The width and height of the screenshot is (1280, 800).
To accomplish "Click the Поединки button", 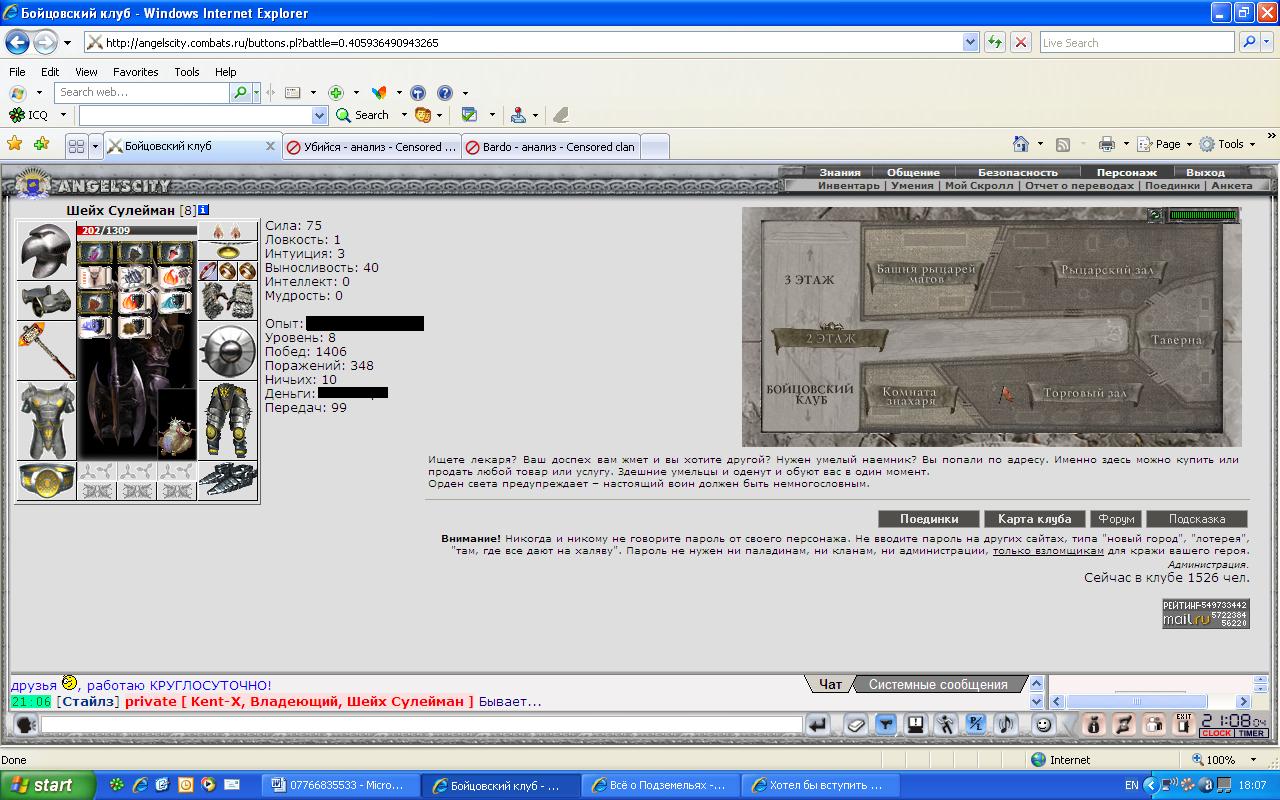I will [928, 519].
